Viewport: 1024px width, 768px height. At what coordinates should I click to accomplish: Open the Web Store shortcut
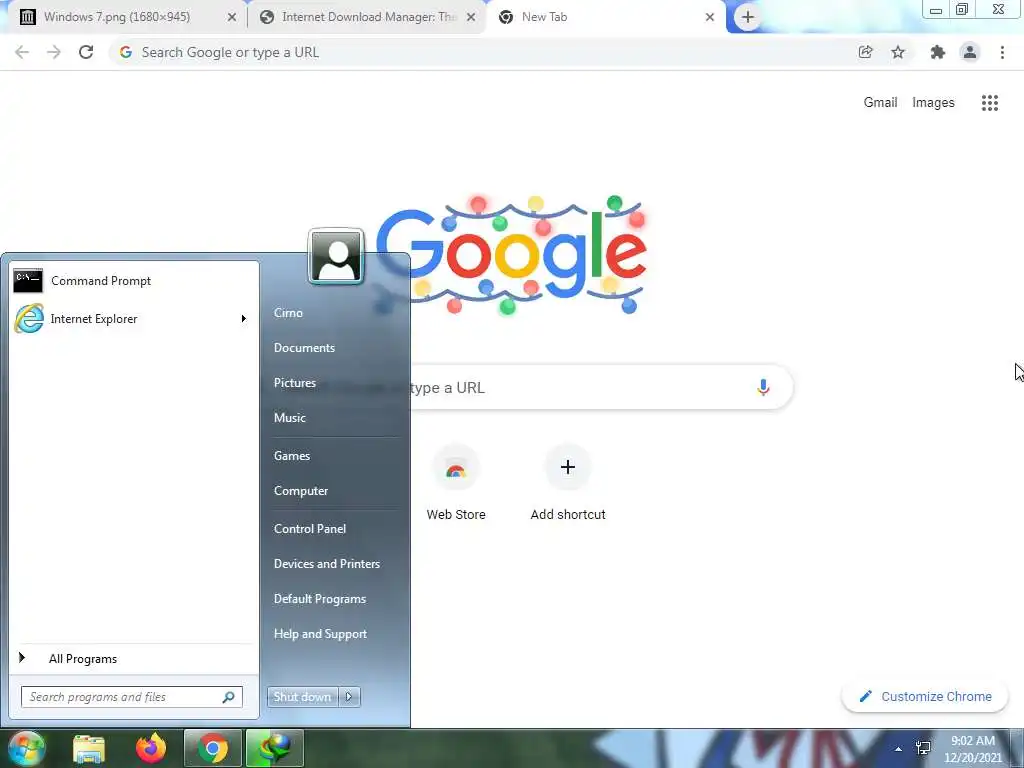click(x=456, y=483)
